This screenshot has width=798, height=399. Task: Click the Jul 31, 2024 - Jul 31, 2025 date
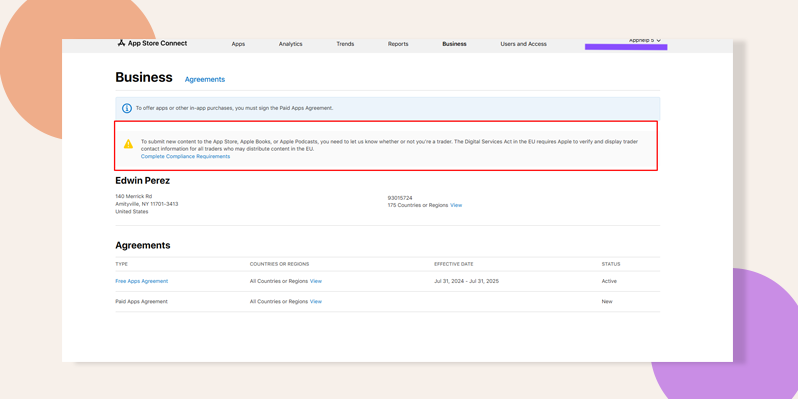point(467,281)
